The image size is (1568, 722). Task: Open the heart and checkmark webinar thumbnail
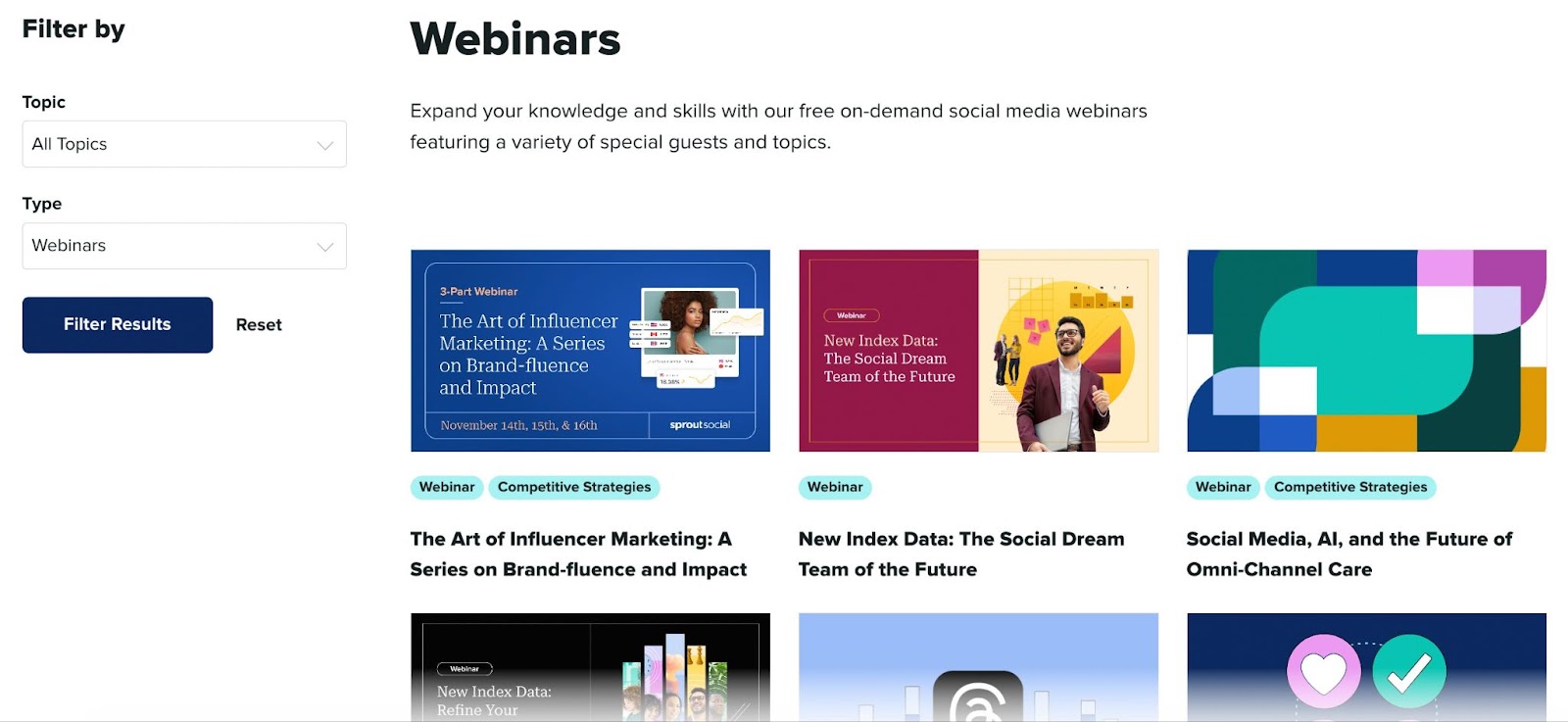[1366, 667]
